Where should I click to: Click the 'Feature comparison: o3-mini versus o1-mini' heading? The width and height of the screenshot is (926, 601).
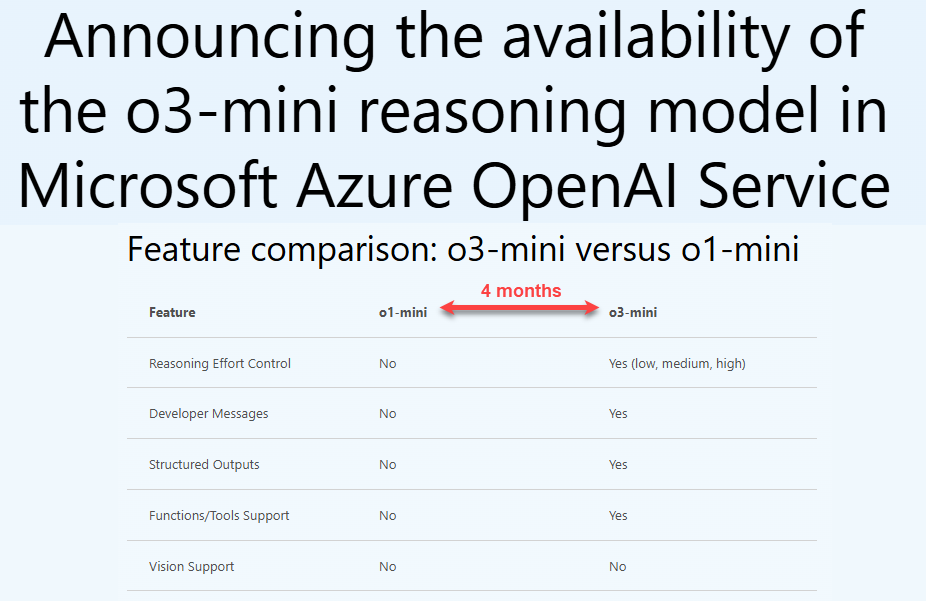(x=463, y=249)
